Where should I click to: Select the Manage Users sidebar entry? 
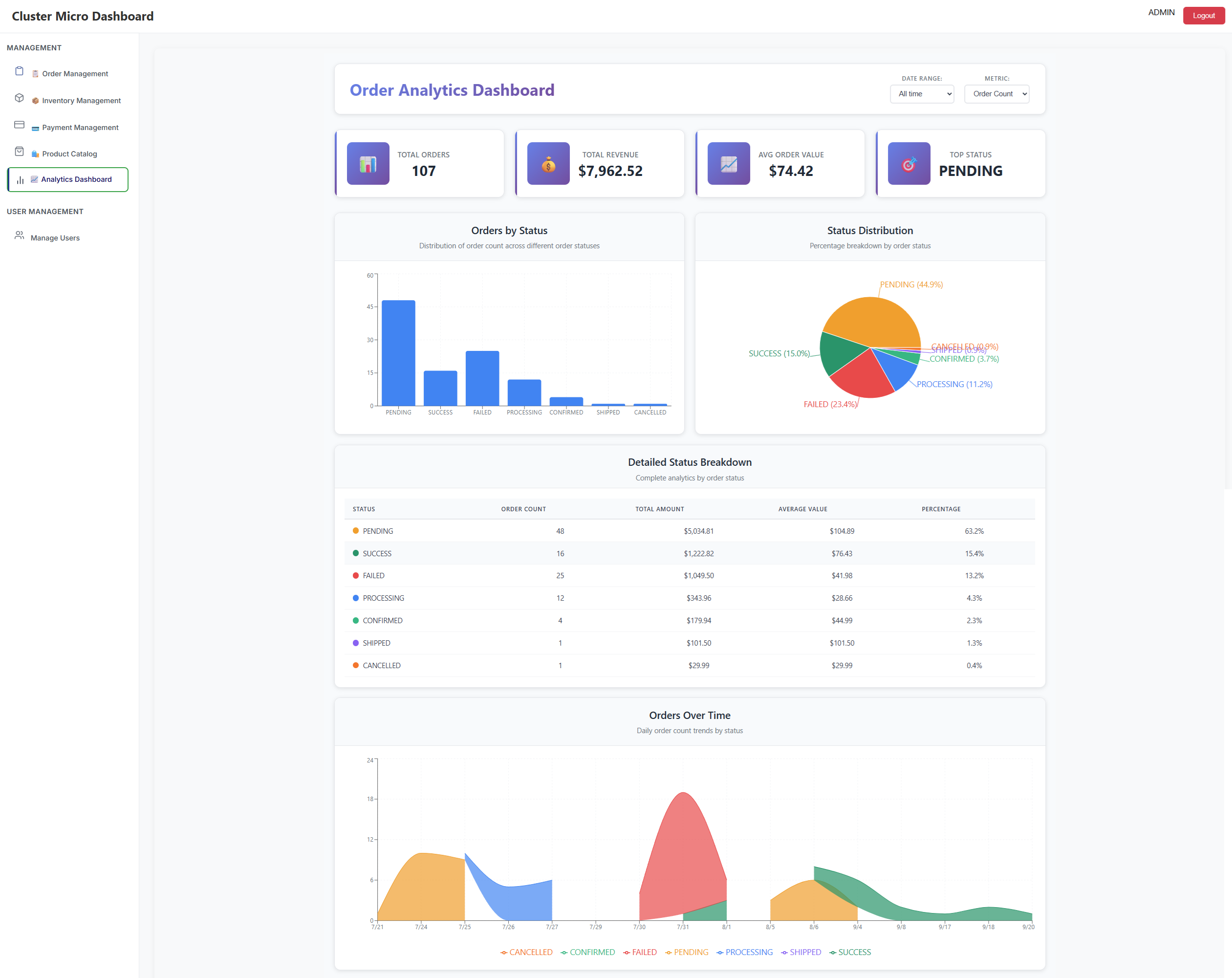pyautogui.click(x=55, y=238)
